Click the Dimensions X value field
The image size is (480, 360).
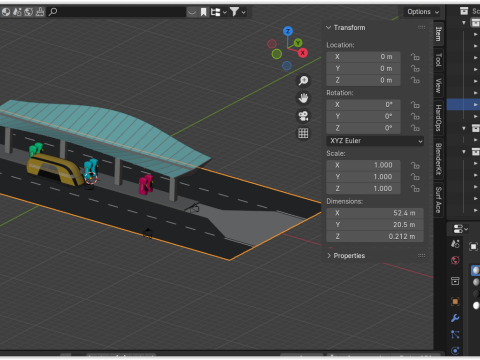(x=375, y=213)
